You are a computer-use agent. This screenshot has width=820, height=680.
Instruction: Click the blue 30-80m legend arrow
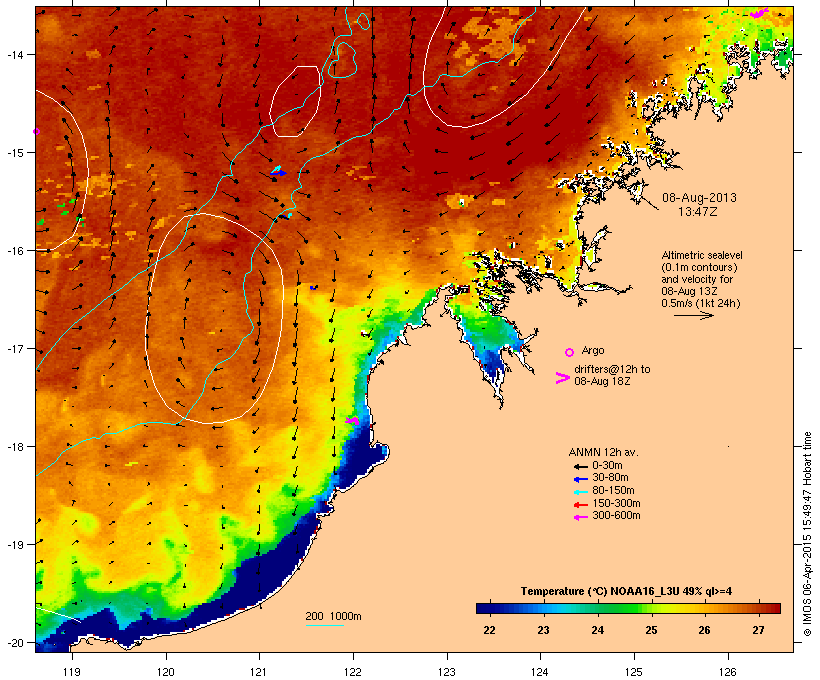pyautogui.click(x=580, y=479)
